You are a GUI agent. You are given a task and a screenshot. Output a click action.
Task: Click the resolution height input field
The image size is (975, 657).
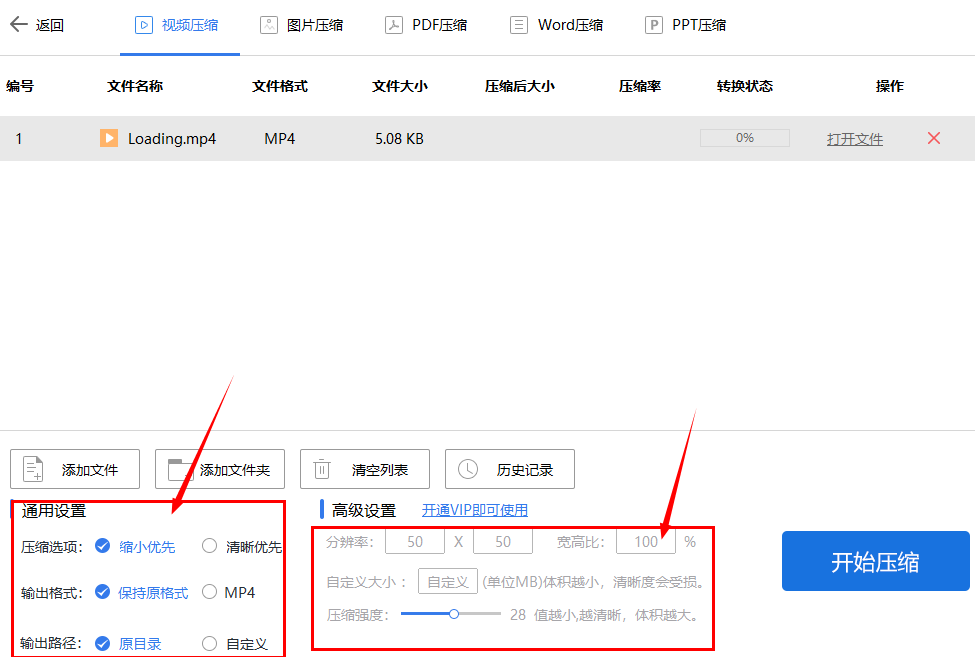(502, 541)
